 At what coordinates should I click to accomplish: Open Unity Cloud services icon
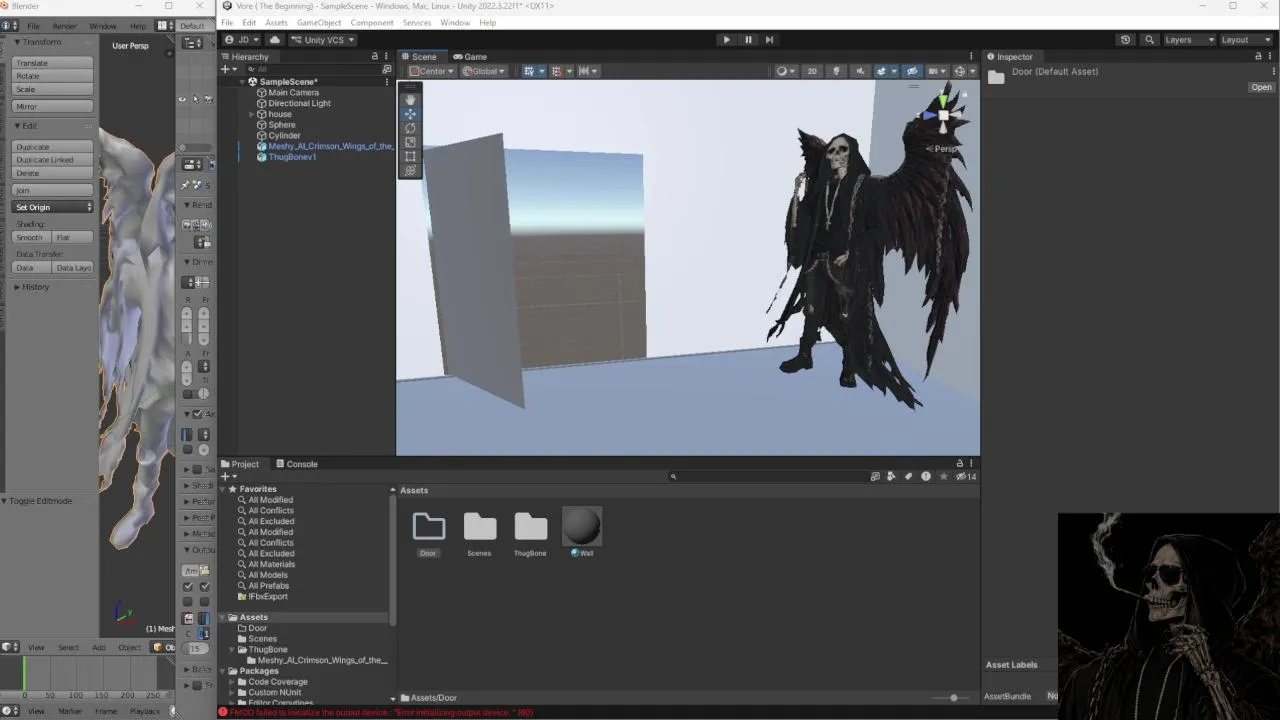(275, 40)
